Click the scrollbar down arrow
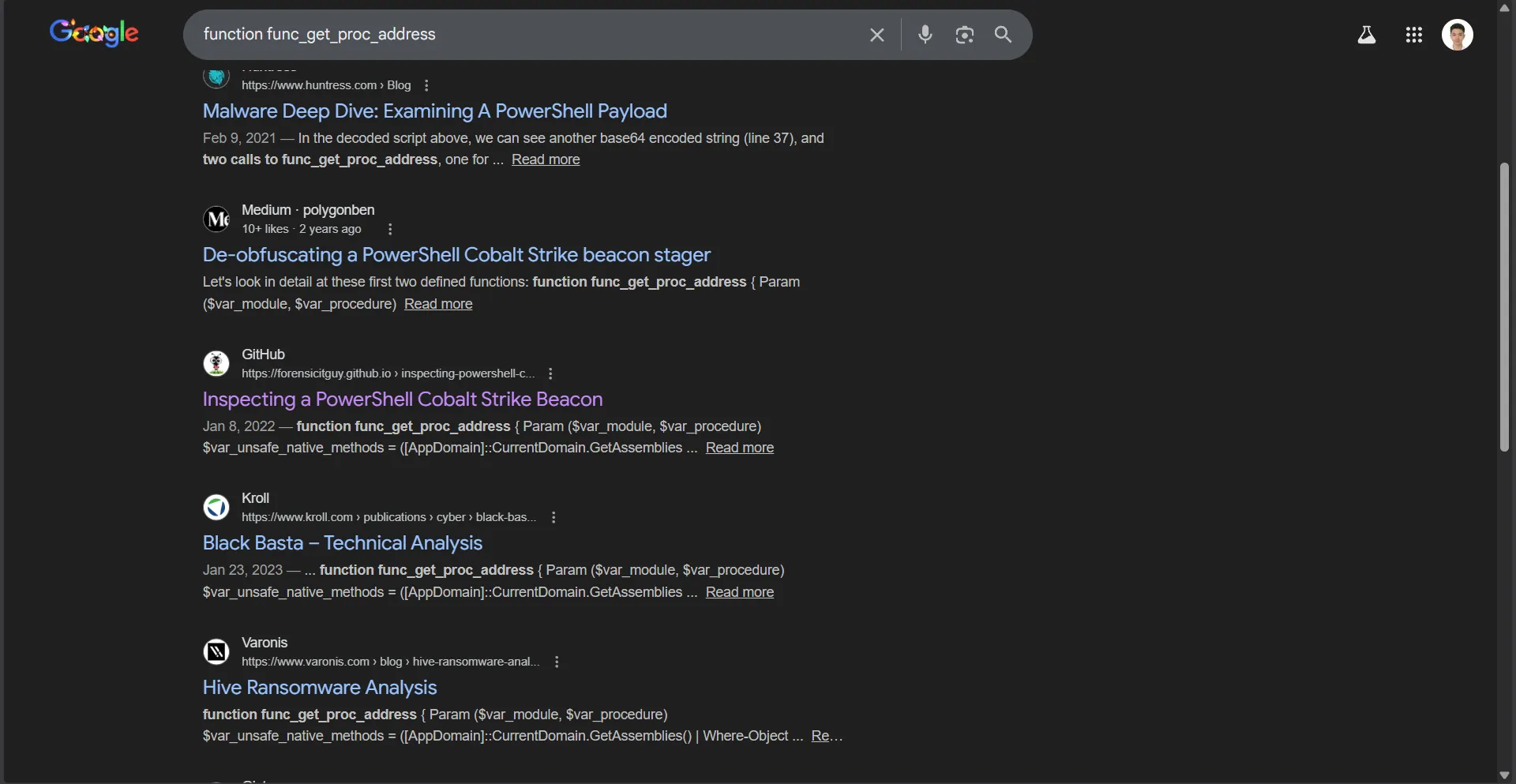The height and width of the screenshot is (784, 1516). (1505, 775)
